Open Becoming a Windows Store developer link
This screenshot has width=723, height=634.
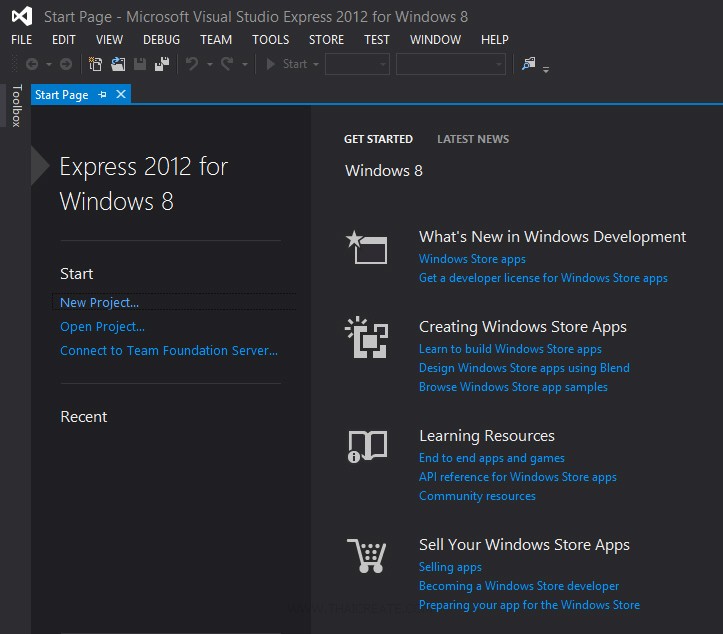[x=519, y=586]
